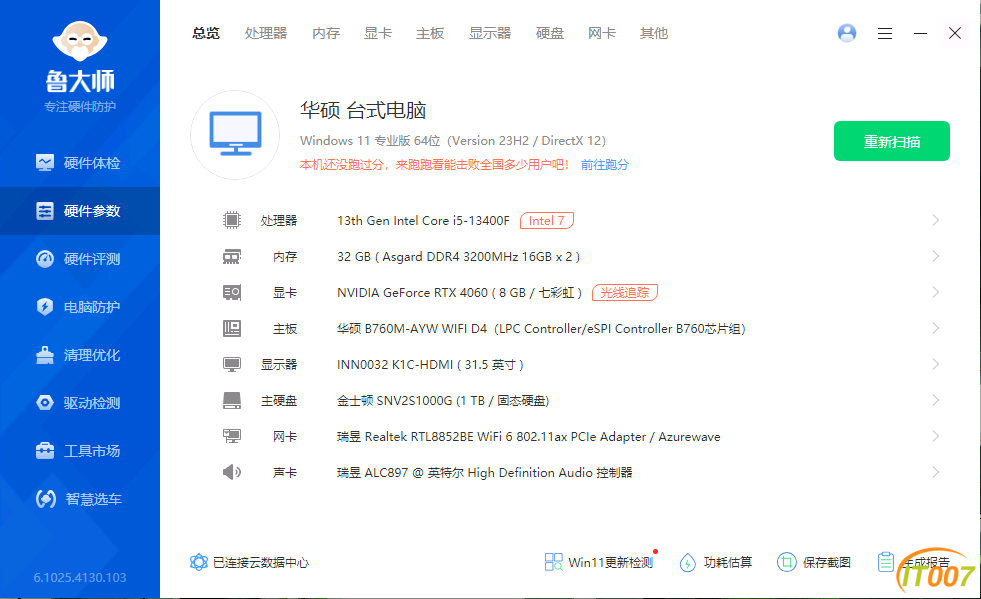Switch to 处理器 tab

click(x=266, y=33)
